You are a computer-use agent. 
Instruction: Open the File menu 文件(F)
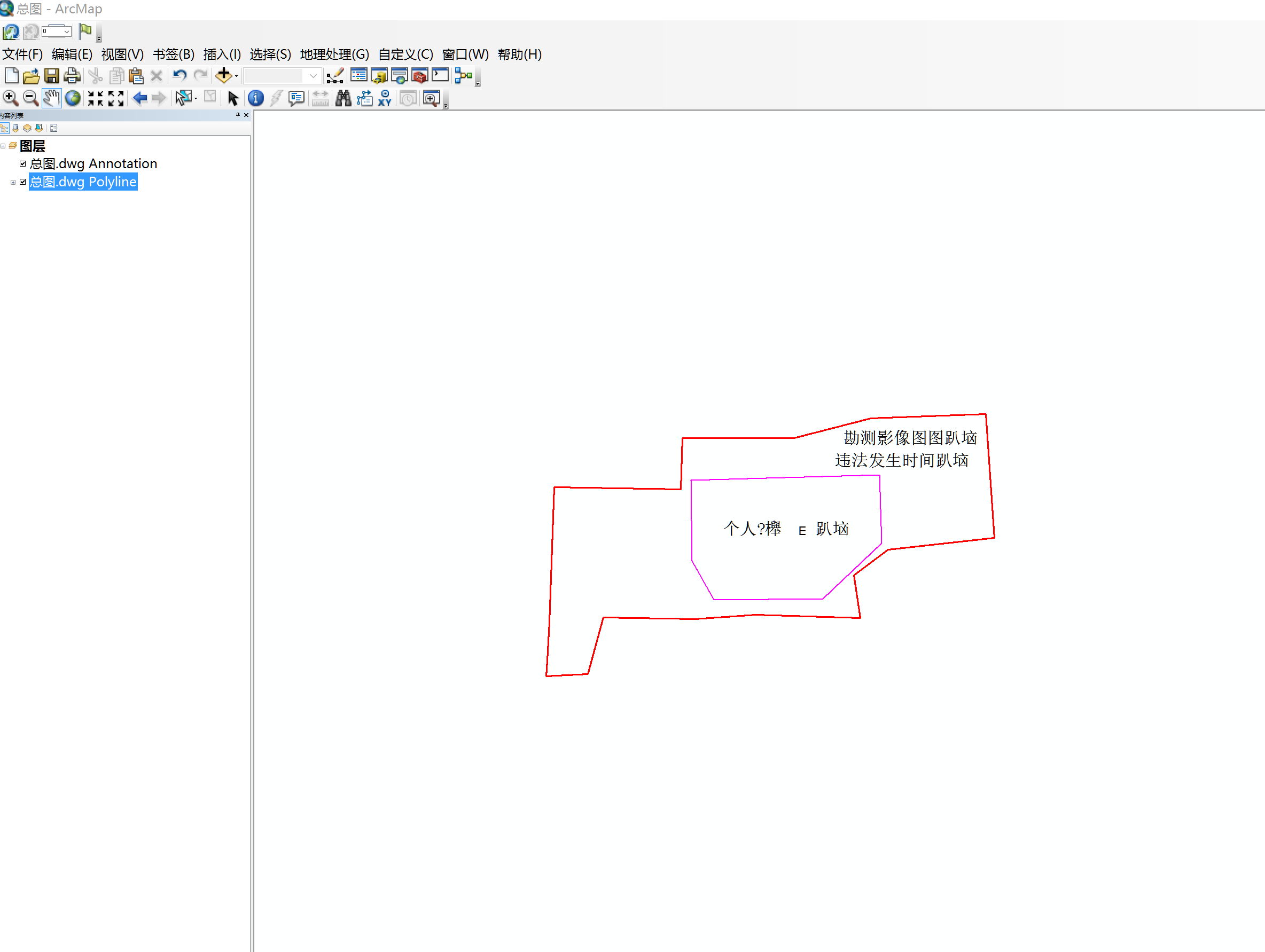coord(22,54)
